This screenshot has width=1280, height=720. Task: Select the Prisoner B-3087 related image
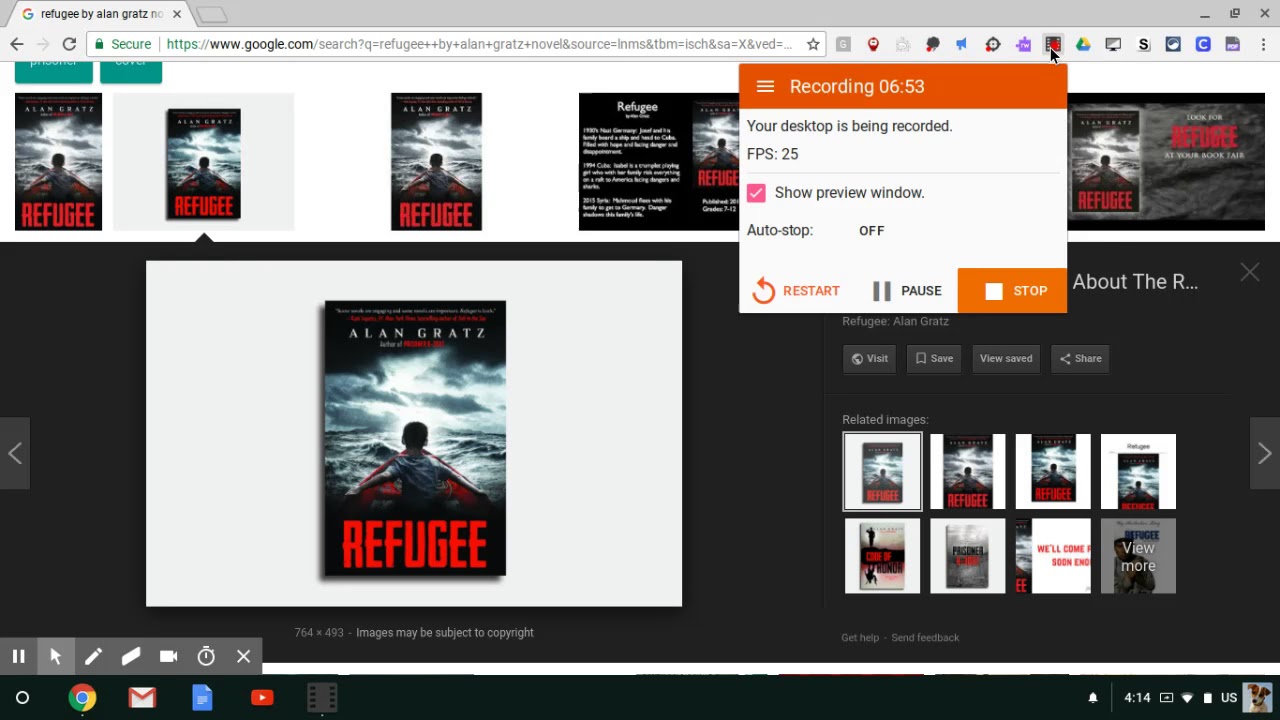[x=968, y=556]
